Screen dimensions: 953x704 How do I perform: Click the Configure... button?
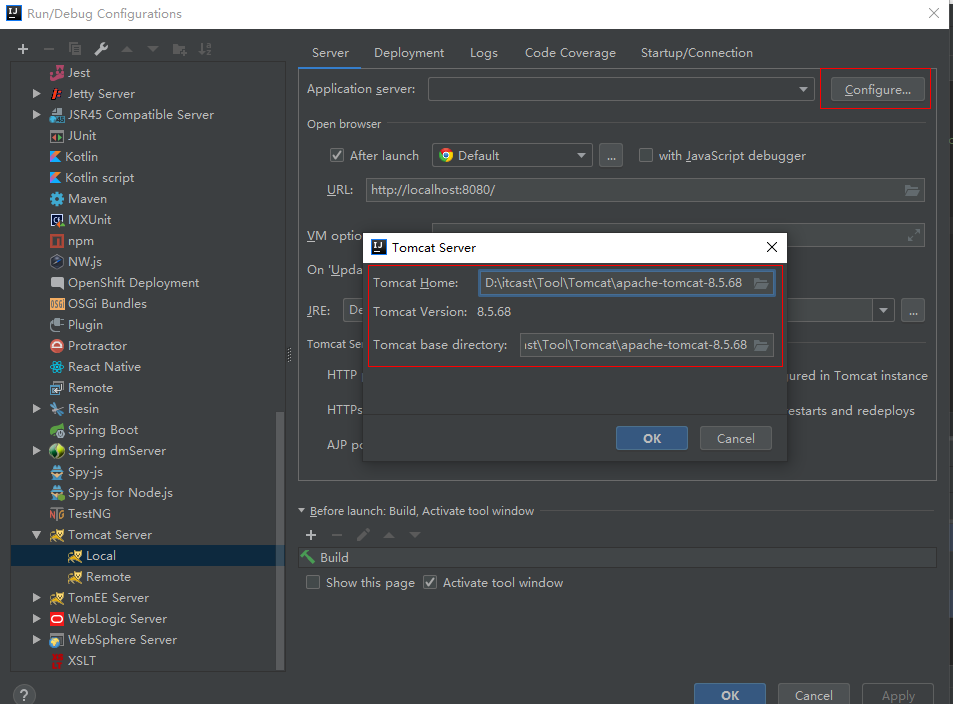[878, 90]
